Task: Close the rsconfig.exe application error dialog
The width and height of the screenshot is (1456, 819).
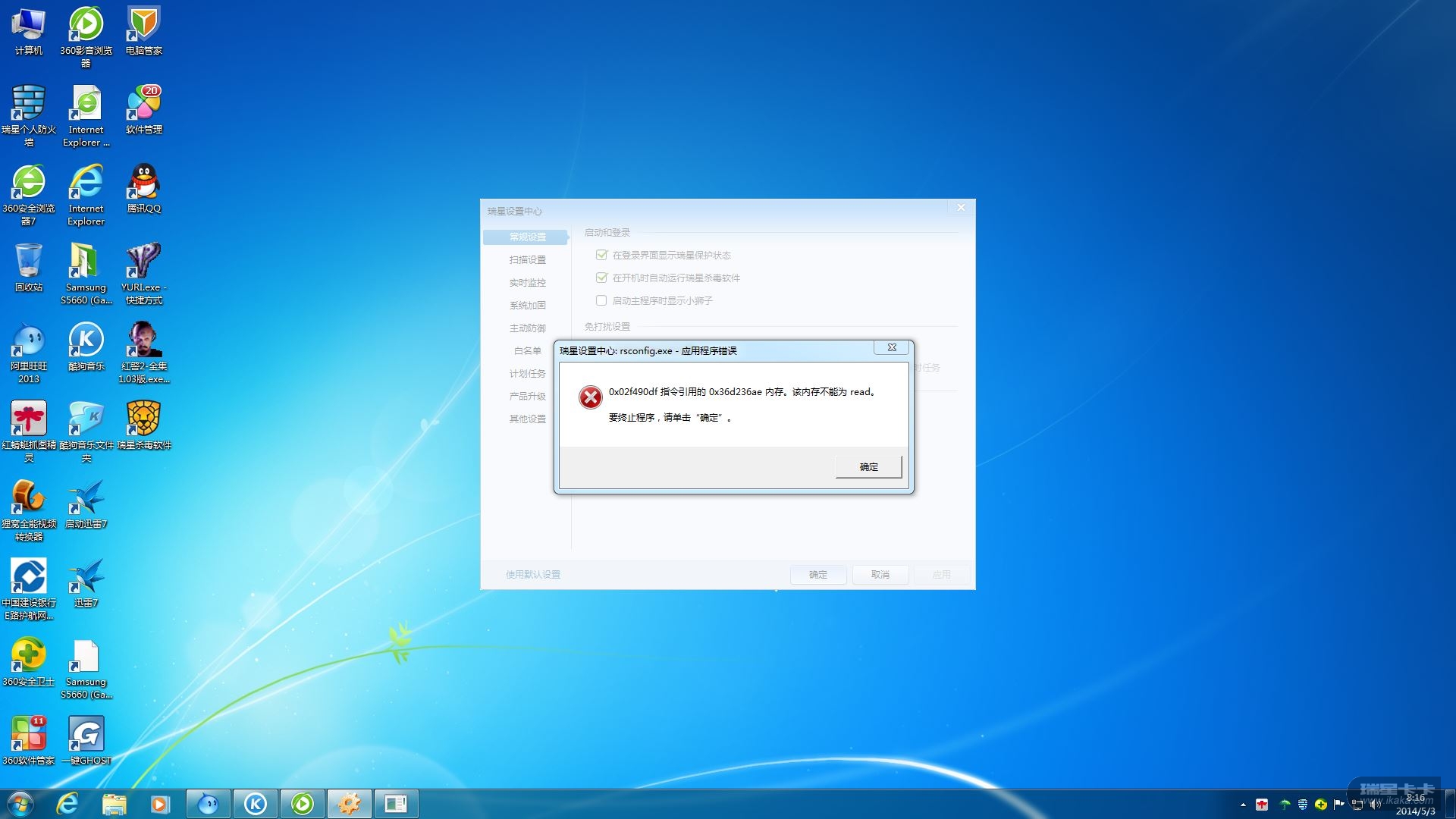Action: (x=892, y=347)
